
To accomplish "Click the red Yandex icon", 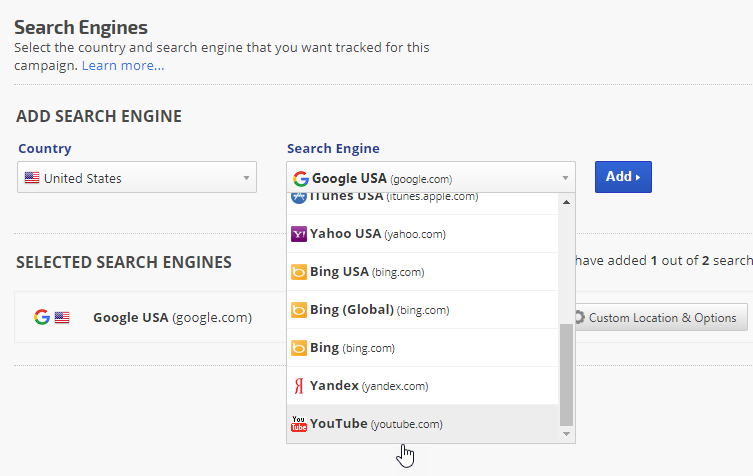I will click(x=299, y=386).
